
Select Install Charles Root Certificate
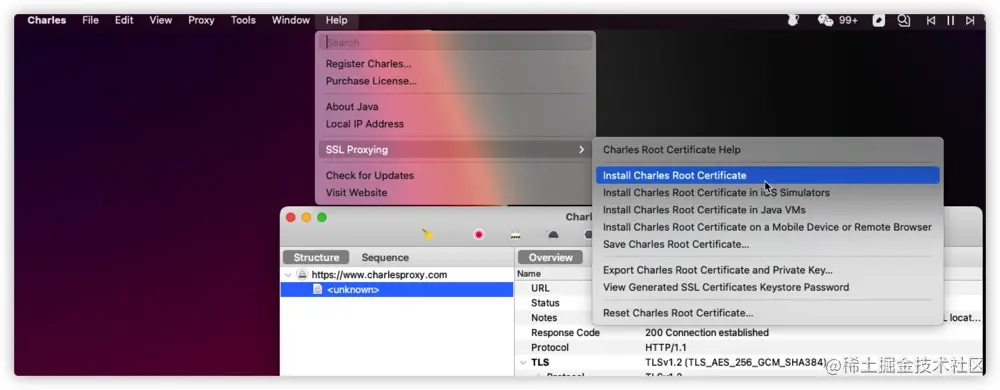[768, 175]
